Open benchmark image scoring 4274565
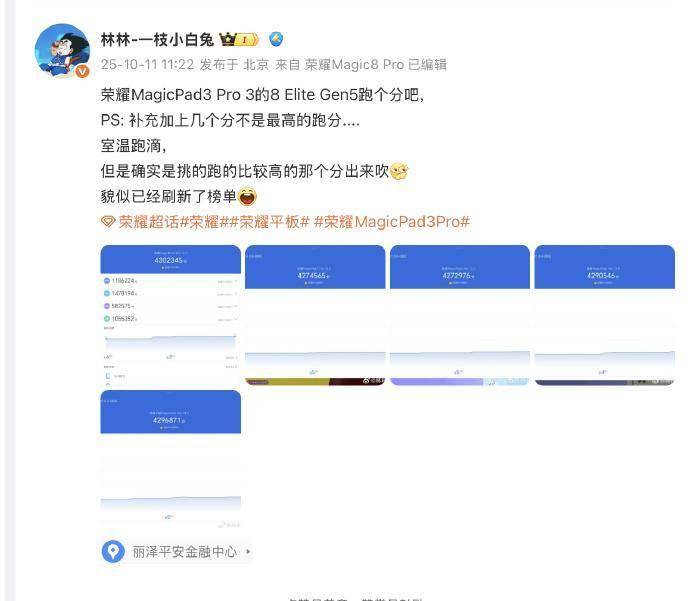This screenshot has height=601, width=690. click(315, 315)
